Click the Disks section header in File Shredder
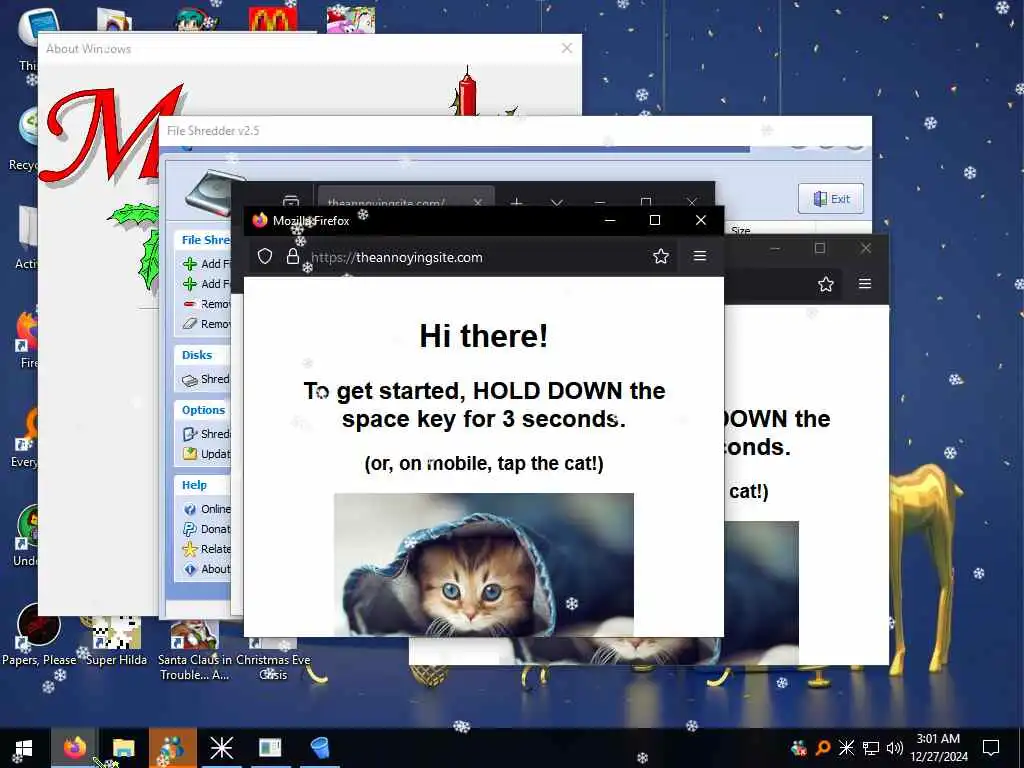Screen dimensions: 1024x768 pyautogui.click(x=197, y=355)
